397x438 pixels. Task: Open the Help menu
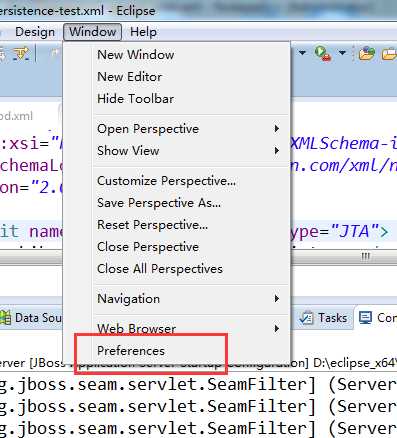[x=143, y=32]
